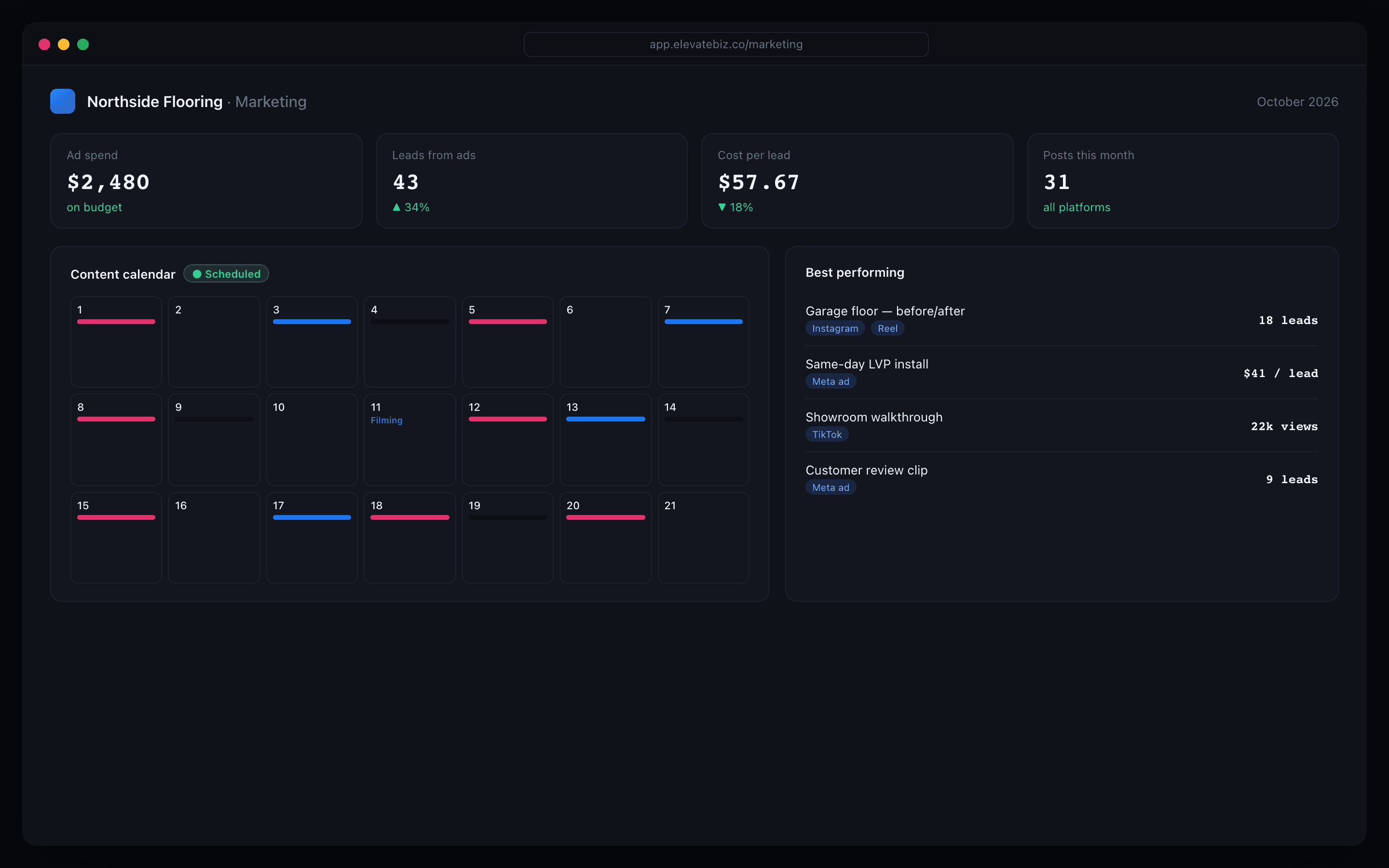Screen dimensions: 1389x868
Task: Click the green window maximize button
Action: click(83, 44)
